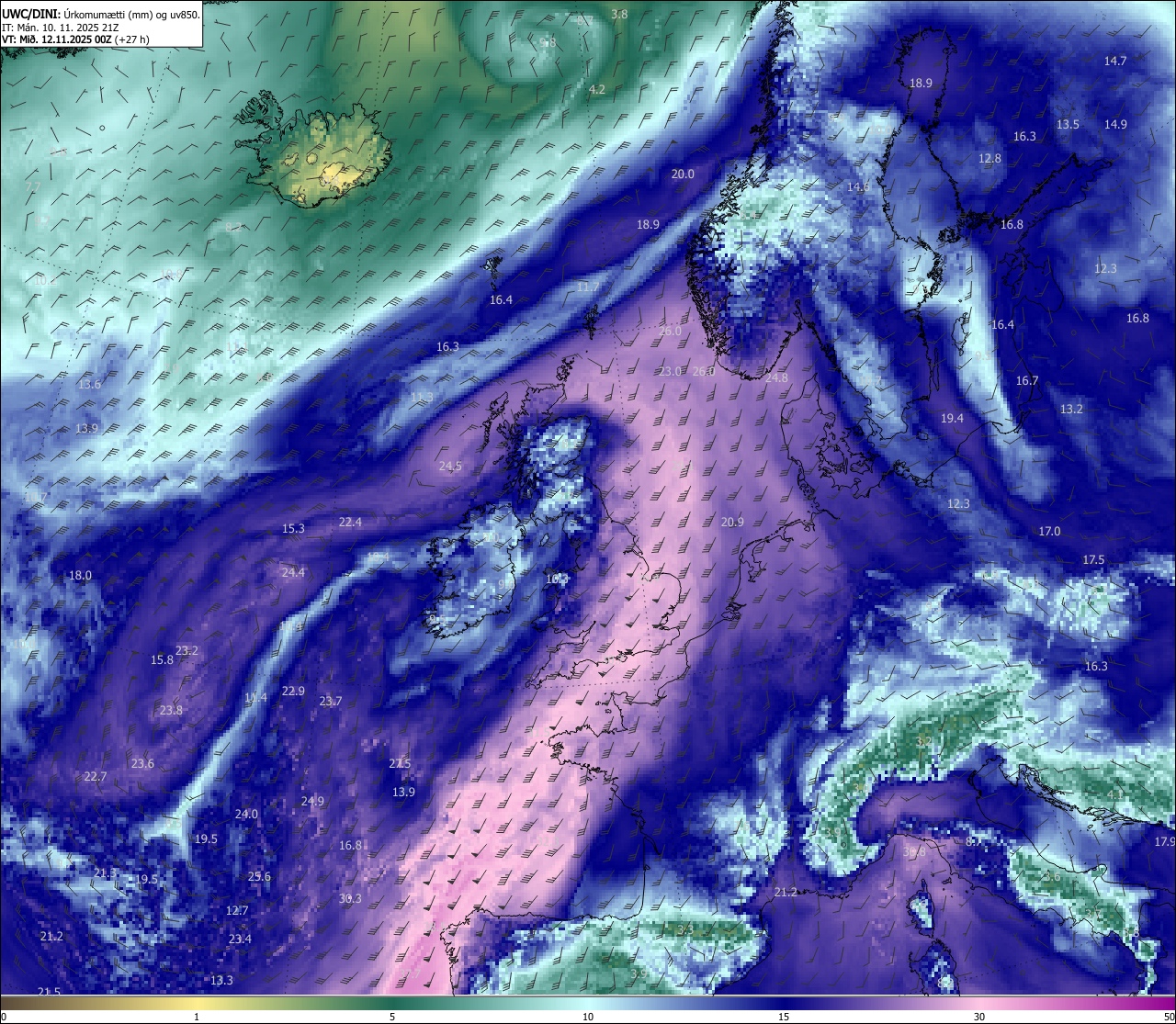
Task: Click the 13.5 value over northern Russia
Action: pyautogui.click(x=1068, y=124)
